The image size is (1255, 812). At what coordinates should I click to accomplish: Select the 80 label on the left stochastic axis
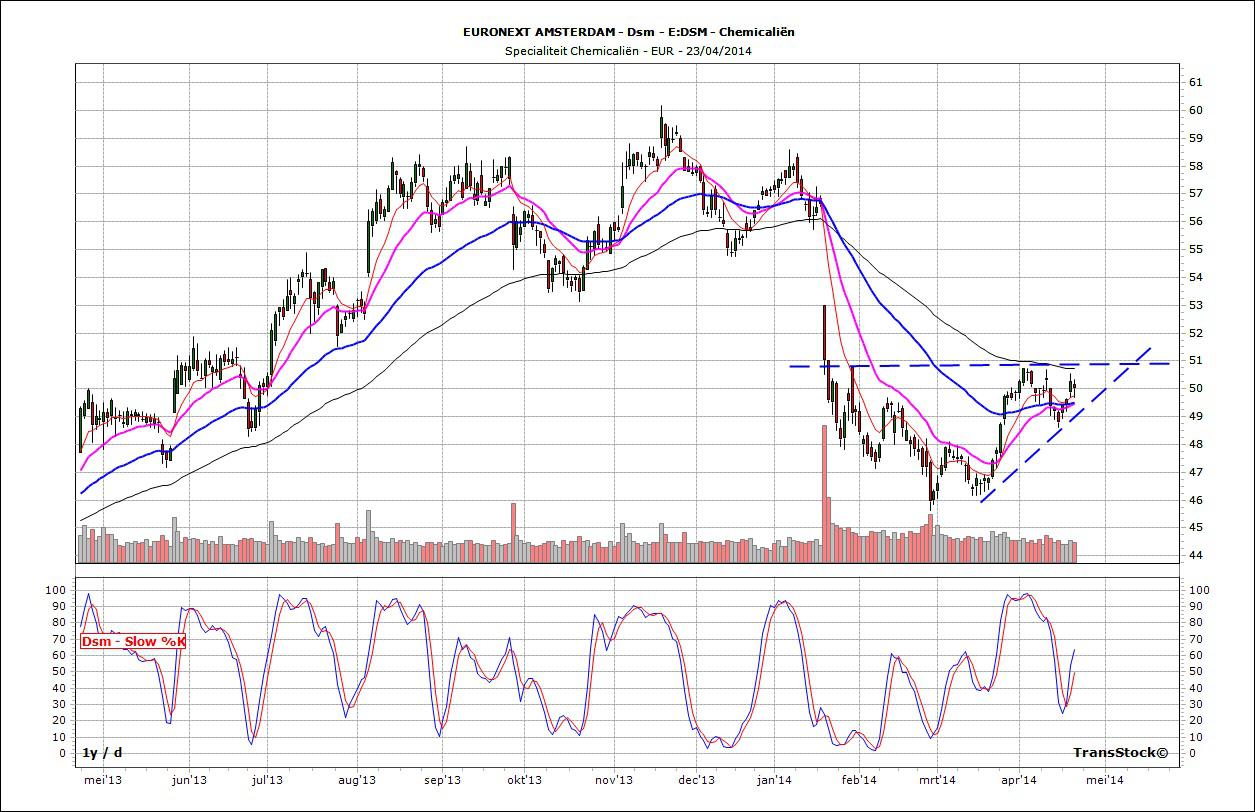pyautogui.click(x=59, y=623)
